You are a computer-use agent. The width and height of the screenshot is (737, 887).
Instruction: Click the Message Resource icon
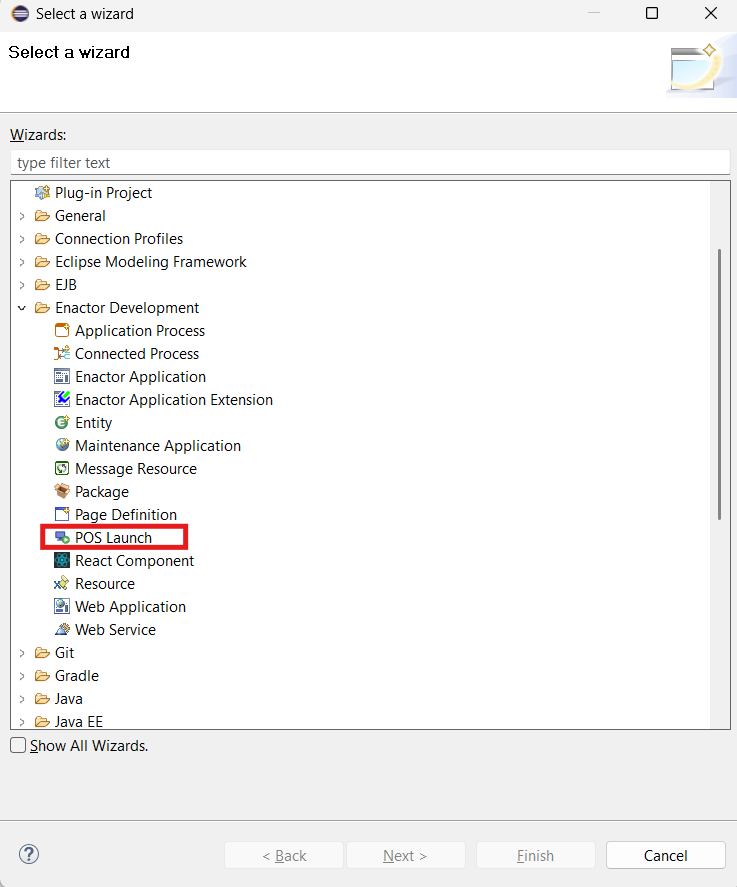coord(62,468)
